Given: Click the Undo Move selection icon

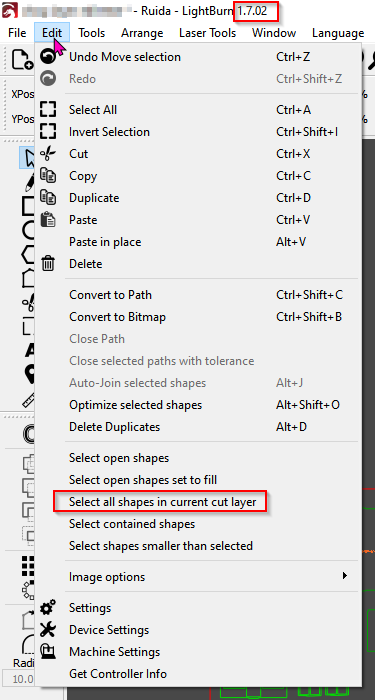Looking at the screenshot, I should pos(48,57).
